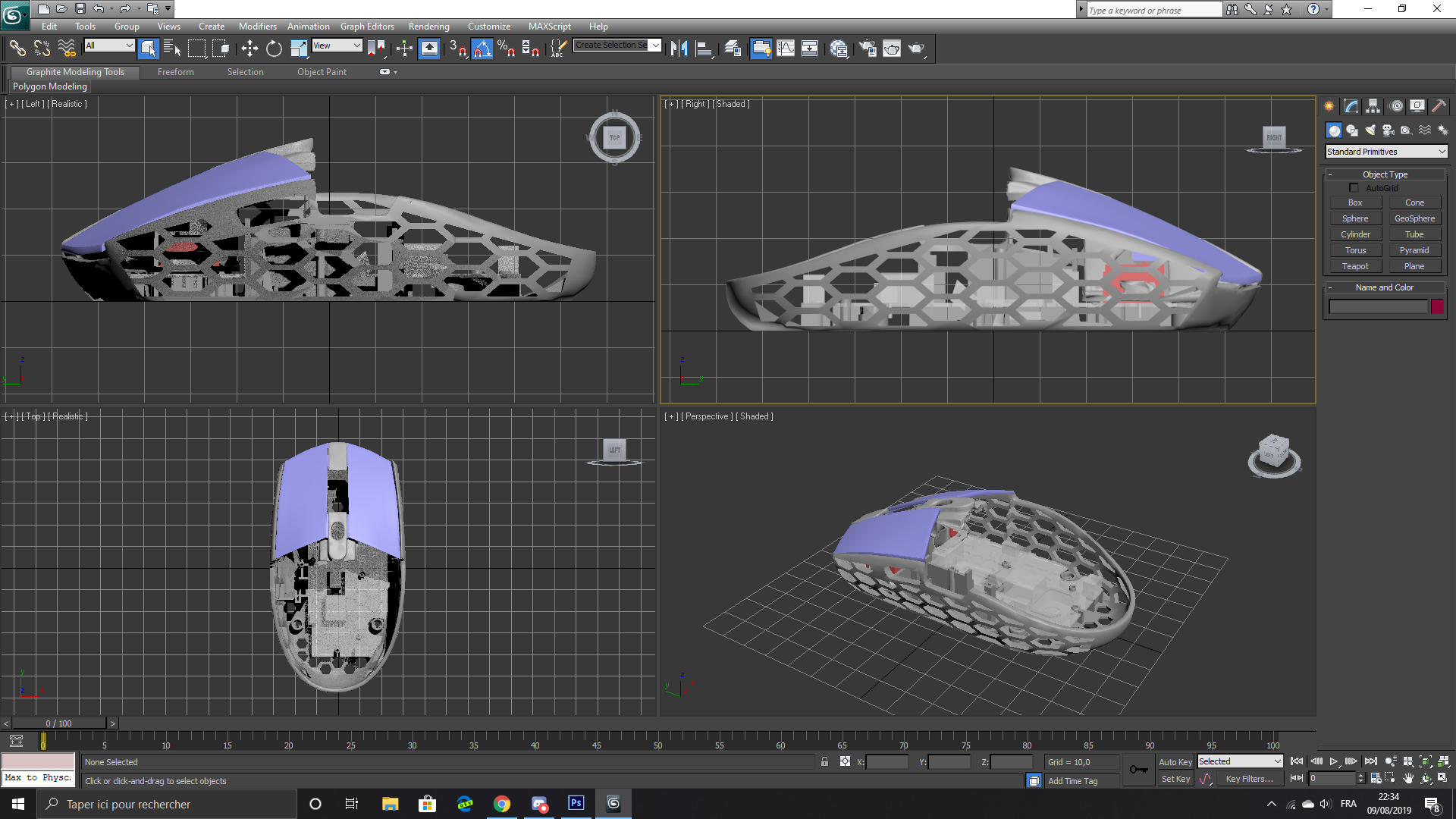
Task: Open the Schematic View icon
Action: [810, 49]
